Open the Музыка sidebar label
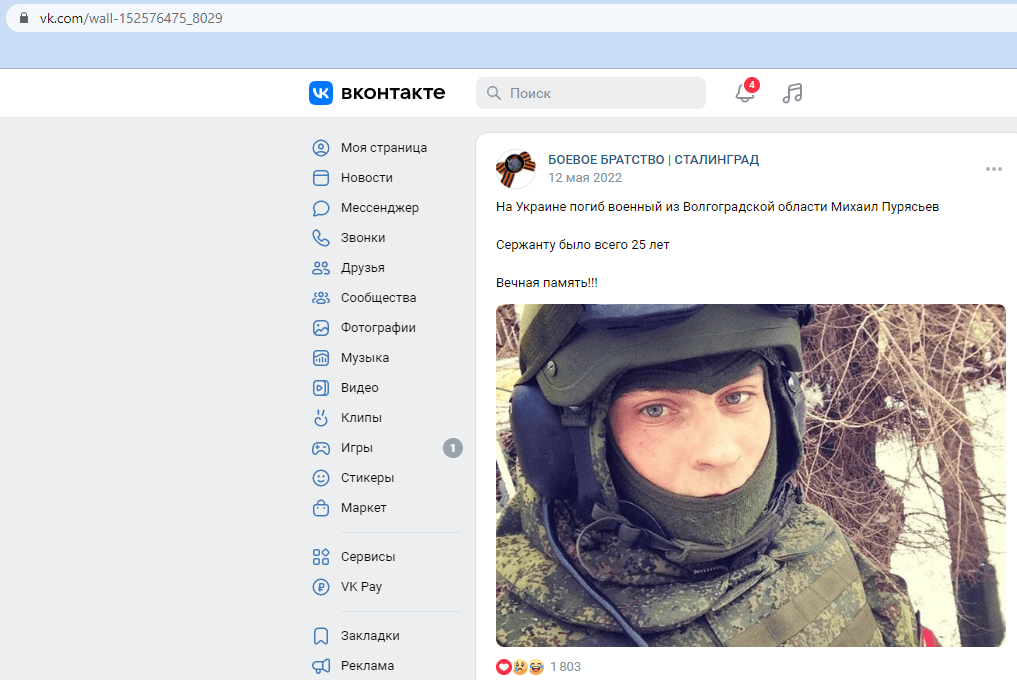1017x680 pixels. [x=365, y=358]
